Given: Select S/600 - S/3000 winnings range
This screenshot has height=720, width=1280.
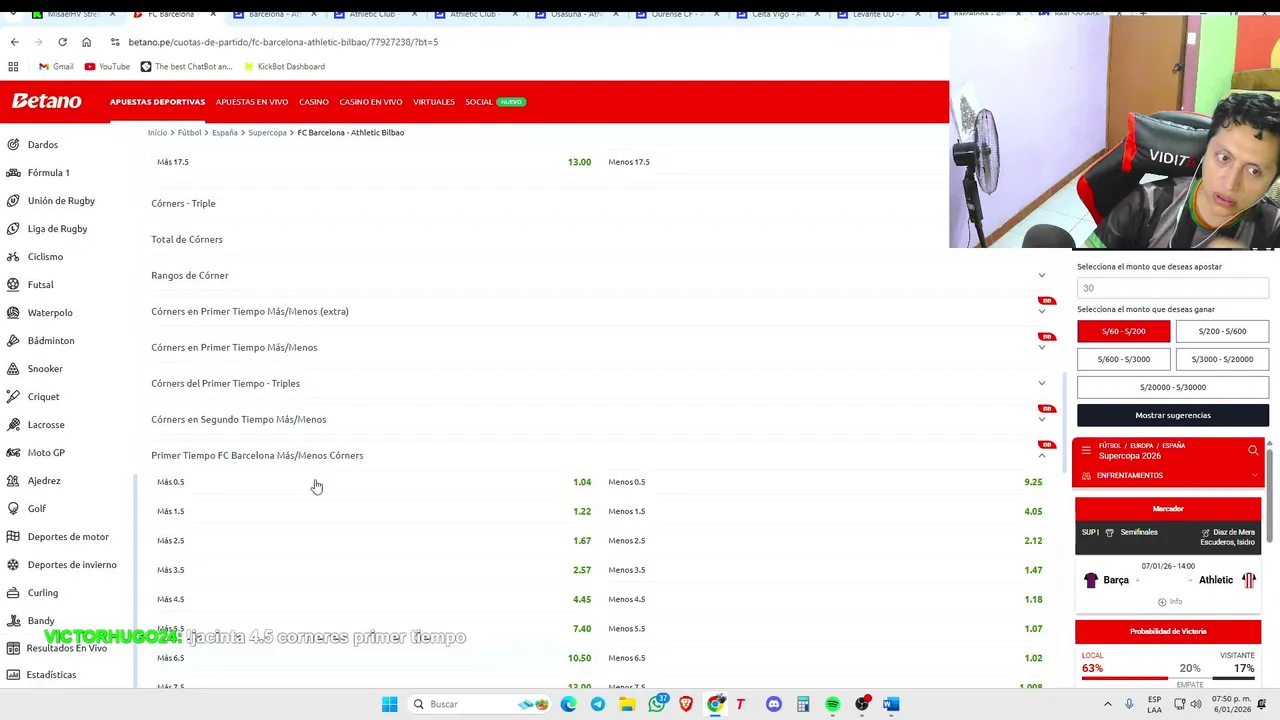Looking at the screenshot, I should tap(1123, 359).
